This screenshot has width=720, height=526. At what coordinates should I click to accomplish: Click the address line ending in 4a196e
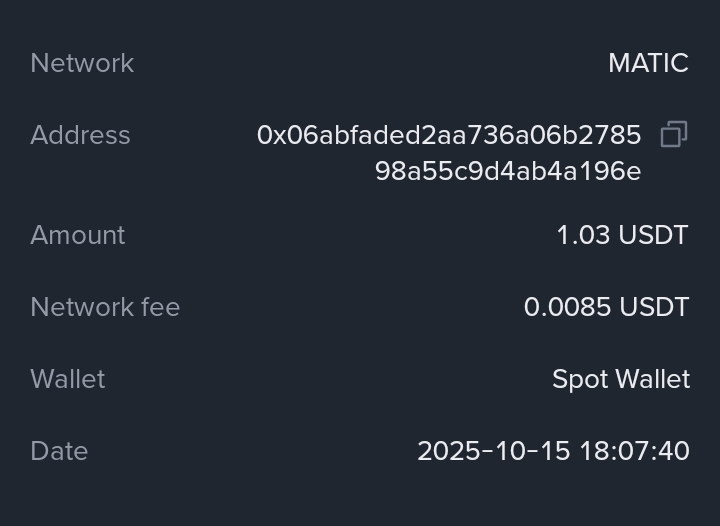click(x=508, y=171)
